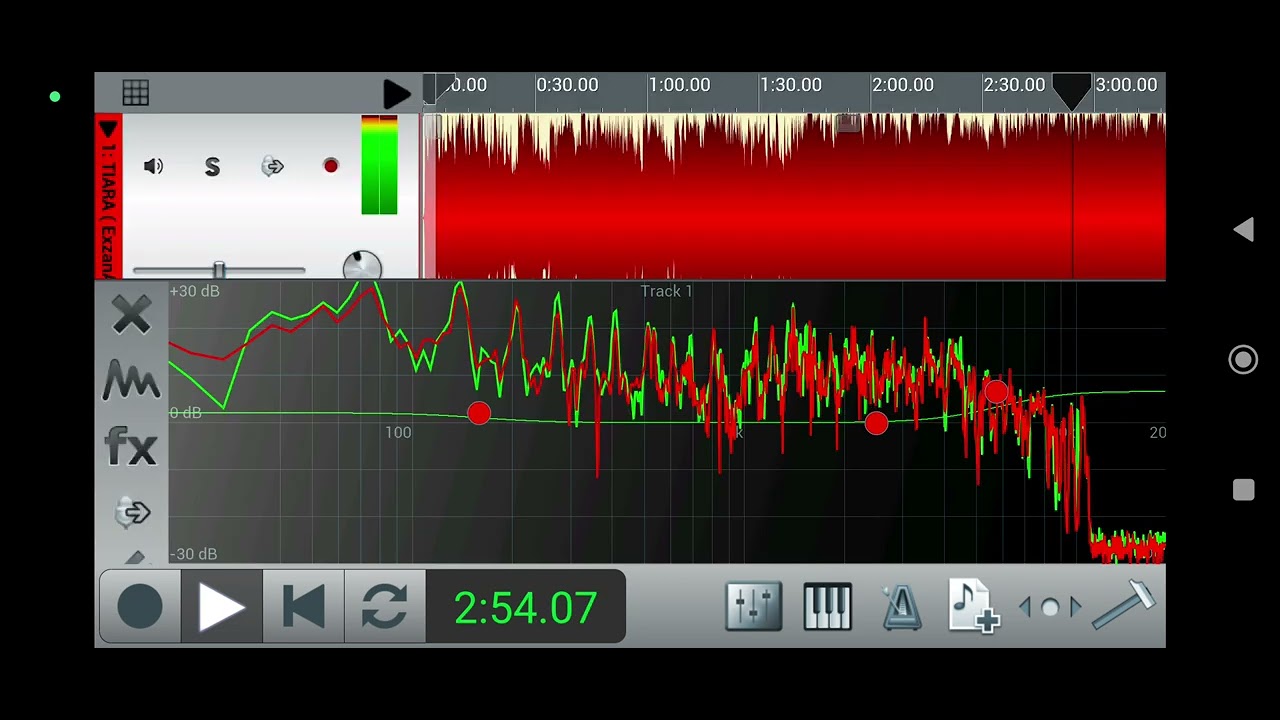The height and width of the screenshot is (720, 1280).
Task: Click the 100 frequency label
Action: pyautogui.click(x=398, y=432)
